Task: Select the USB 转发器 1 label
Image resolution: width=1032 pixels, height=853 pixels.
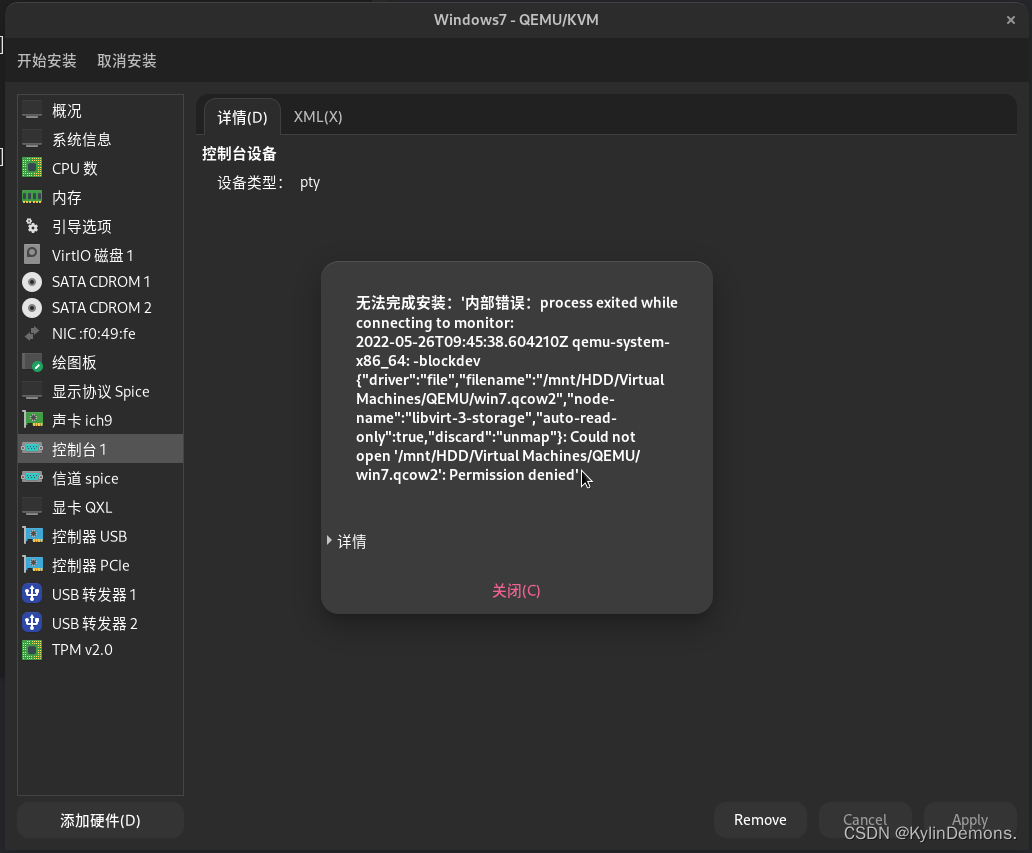Action: pos(94,594)
